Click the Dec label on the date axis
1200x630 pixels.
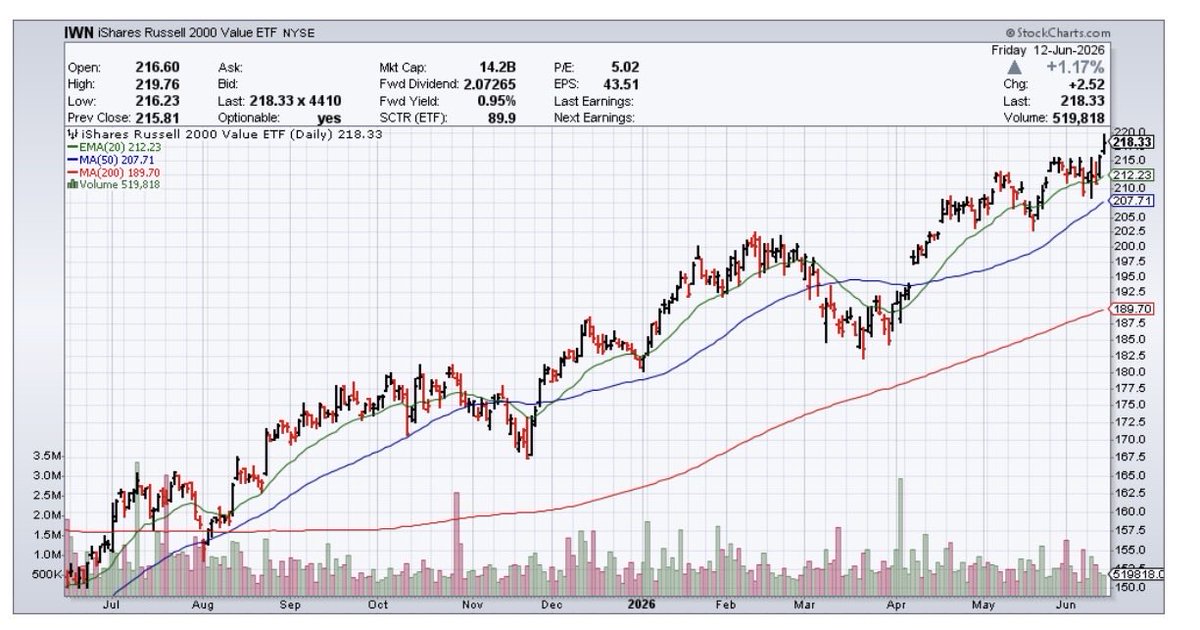pos(550,605)
